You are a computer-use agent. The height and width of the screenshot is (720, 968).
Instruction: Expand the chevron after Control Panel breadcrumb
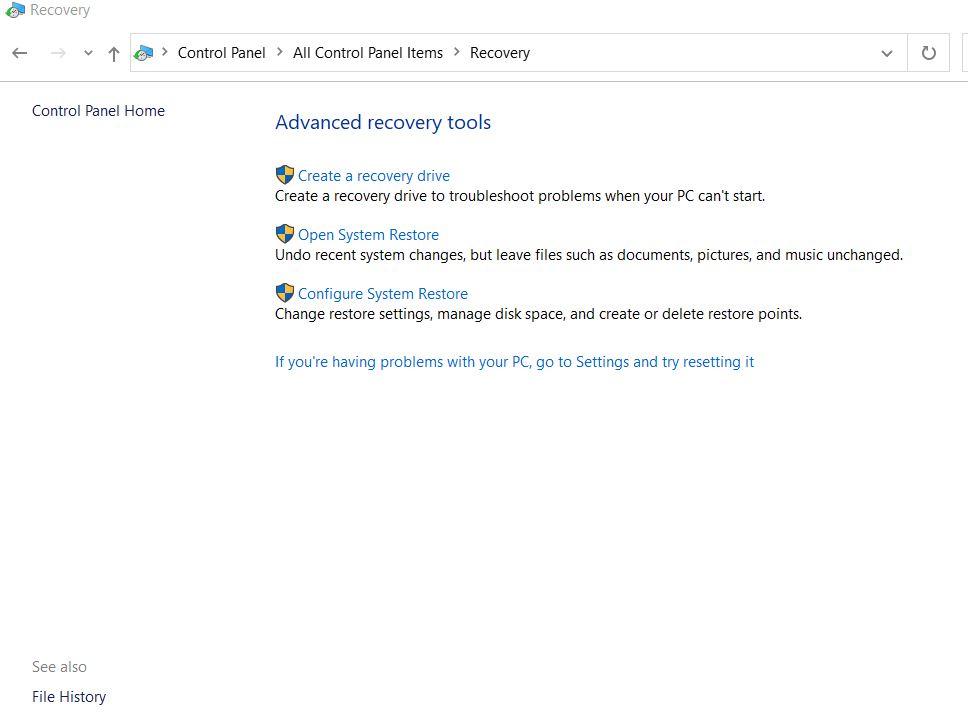280,52
